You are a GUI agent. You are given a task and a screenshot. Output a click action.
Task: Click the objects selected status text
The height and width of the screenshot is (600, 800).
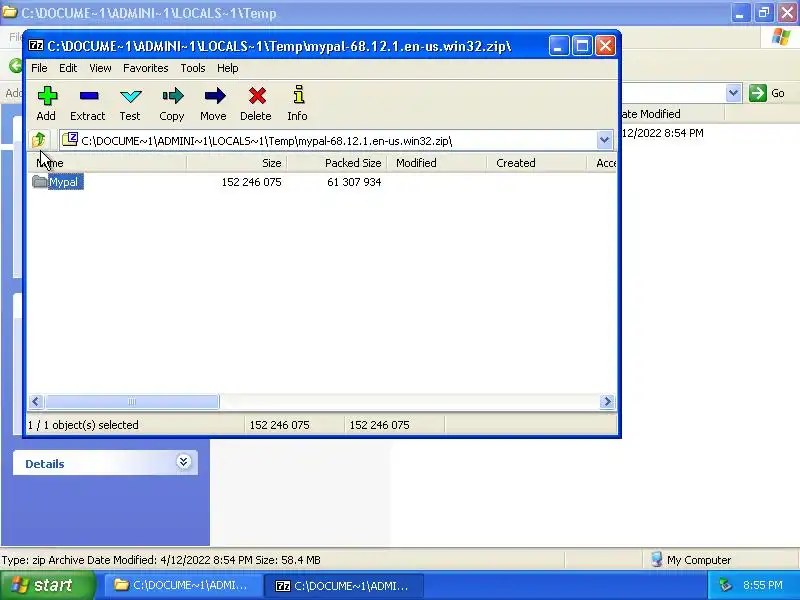[x=83, y=425]
